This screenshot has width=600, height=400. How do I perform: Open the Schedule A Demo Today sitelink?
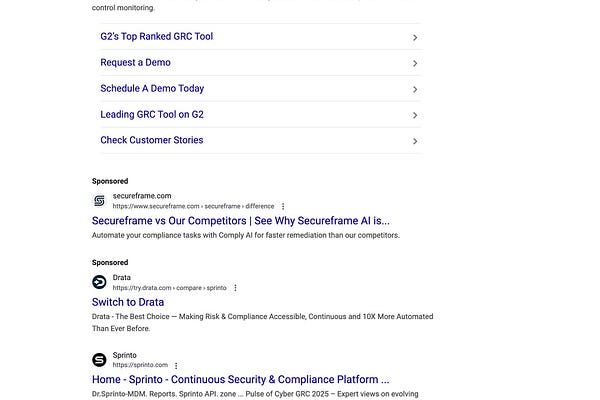[x=152, y=88]
